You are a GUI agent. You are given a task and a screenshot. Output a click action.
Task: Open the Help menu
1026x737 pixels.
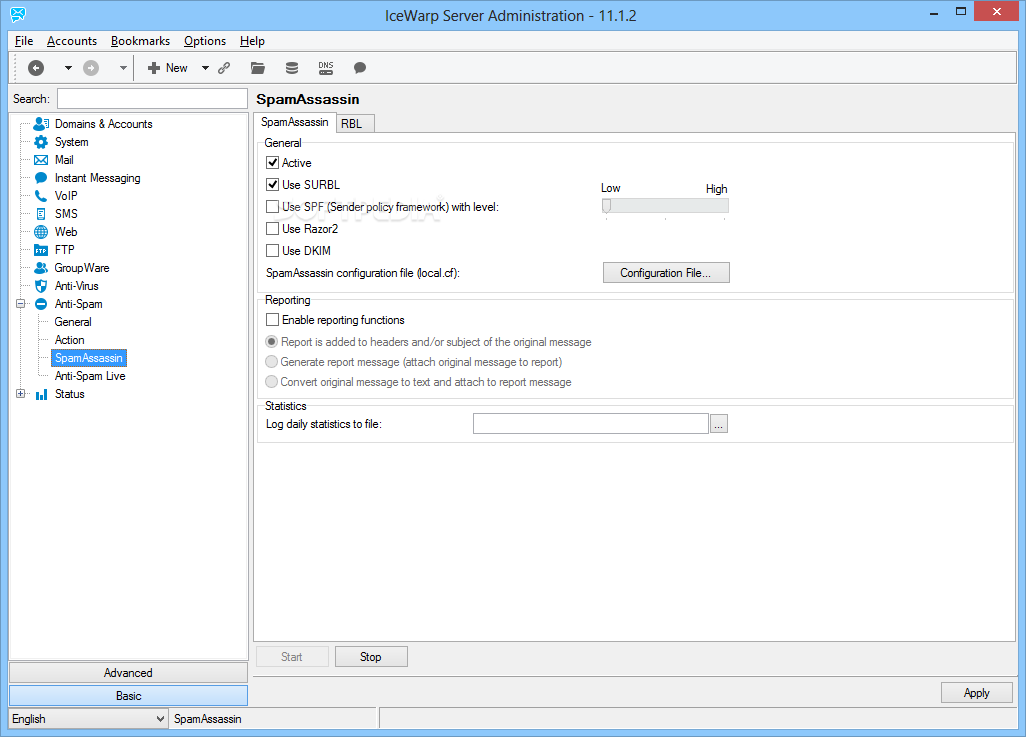tap(252, 41)
